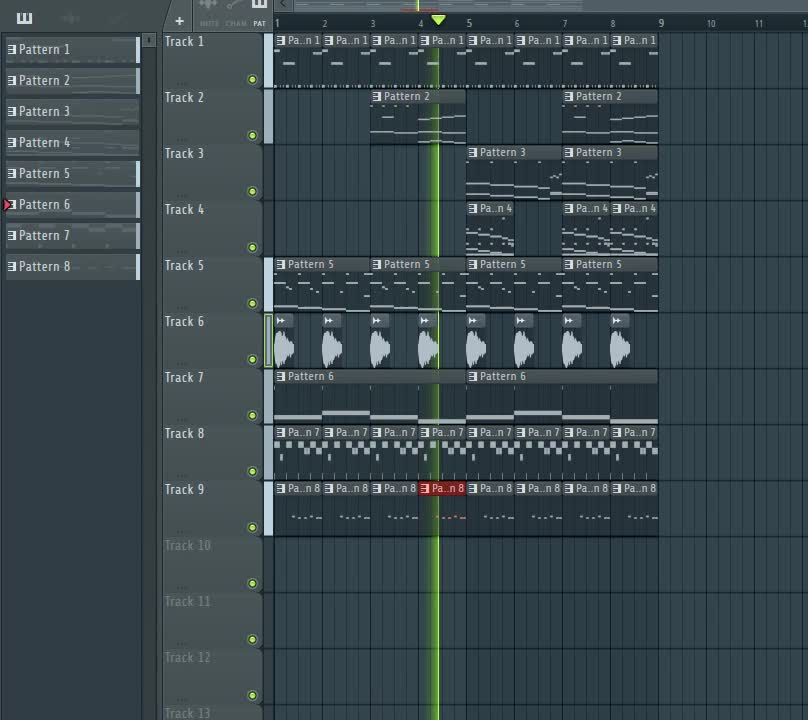This screenshot has height=720, width=808.
Task: Click the Track 6 audio clip icon at bar 5
Action: [x=473, y=321]
